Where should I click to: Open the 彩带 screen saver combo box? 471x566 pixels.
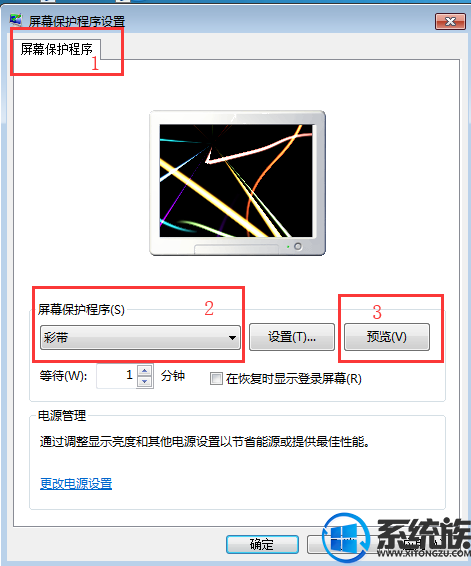click(x=140, y=338)
